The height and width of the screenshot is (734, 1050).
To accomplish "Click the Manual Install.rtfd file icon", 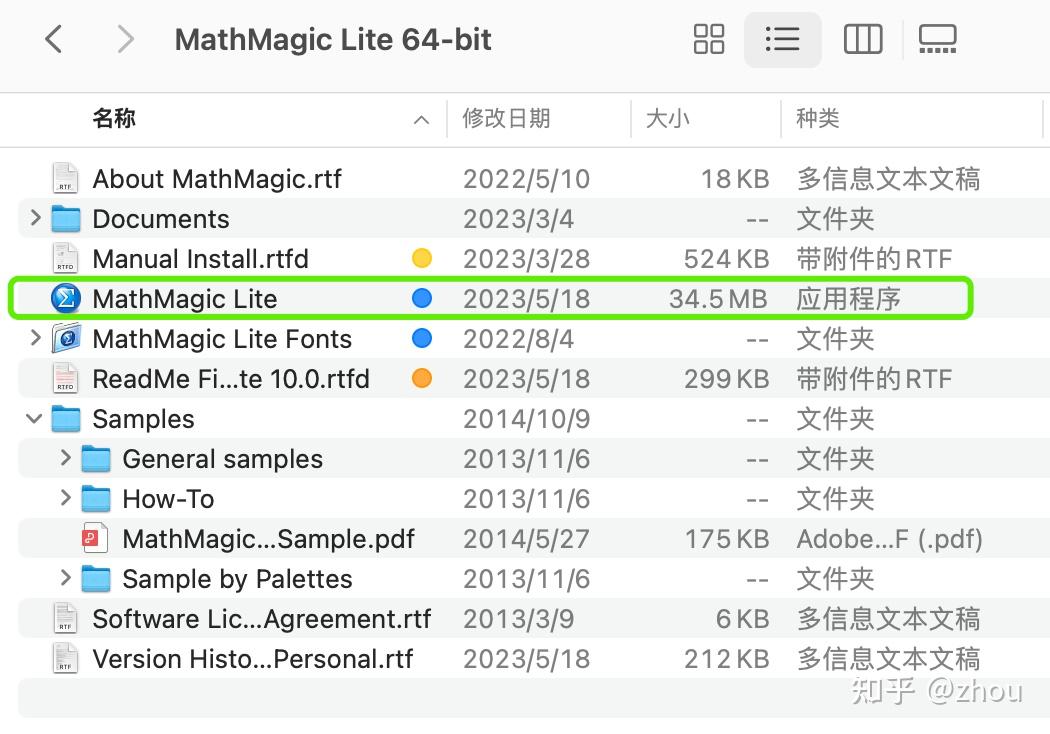I will pyautogui.click(x=65, y=259).
